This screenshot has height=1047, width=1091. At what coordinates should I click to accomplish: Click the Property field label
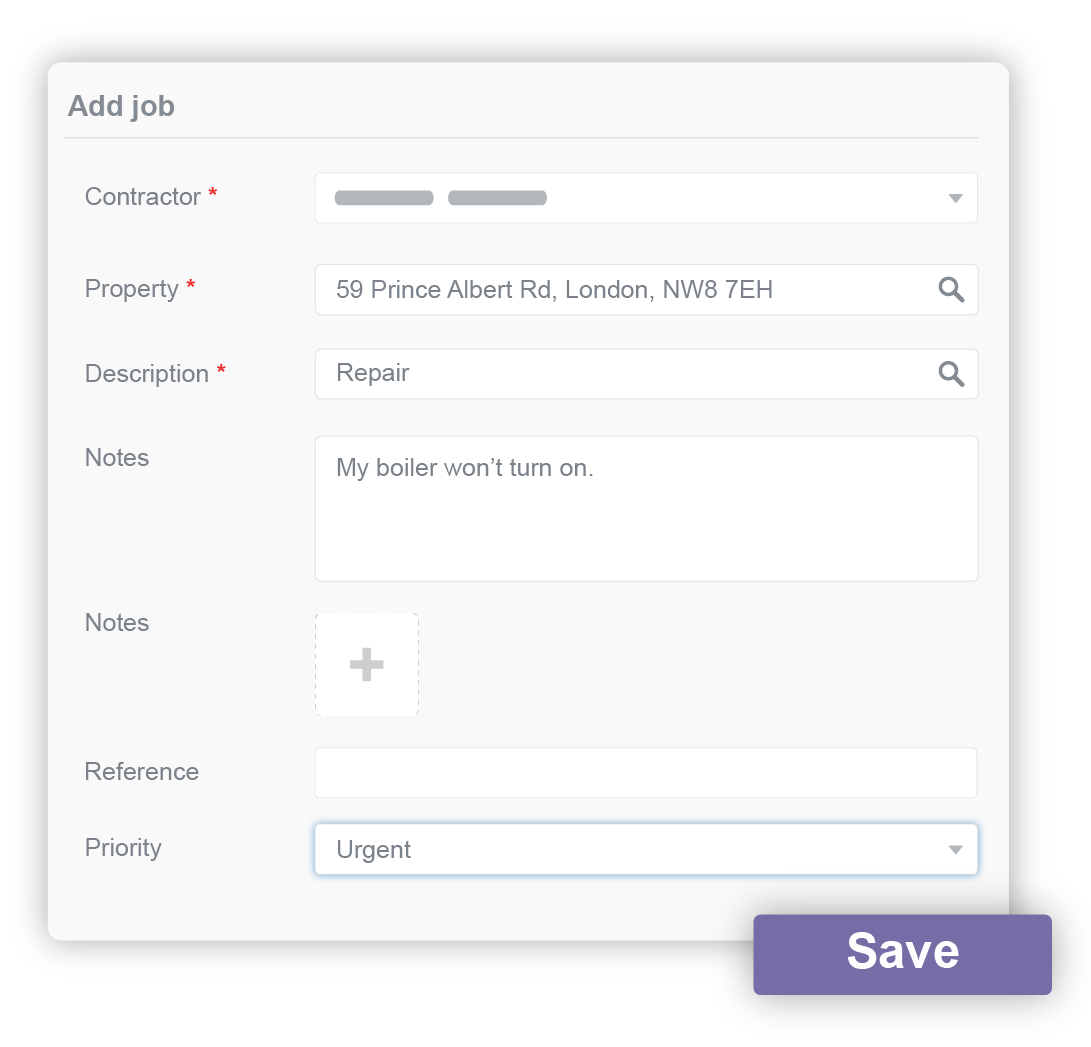pos(132,289)
